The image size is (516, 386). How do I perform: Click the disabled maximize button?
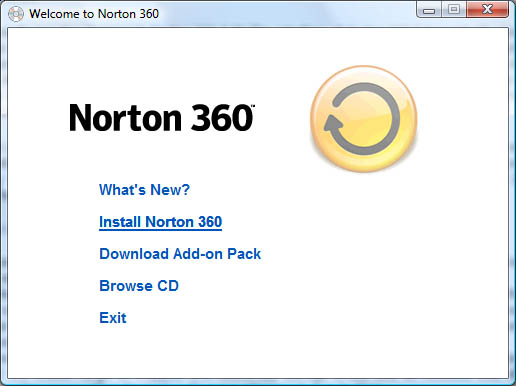454,10
